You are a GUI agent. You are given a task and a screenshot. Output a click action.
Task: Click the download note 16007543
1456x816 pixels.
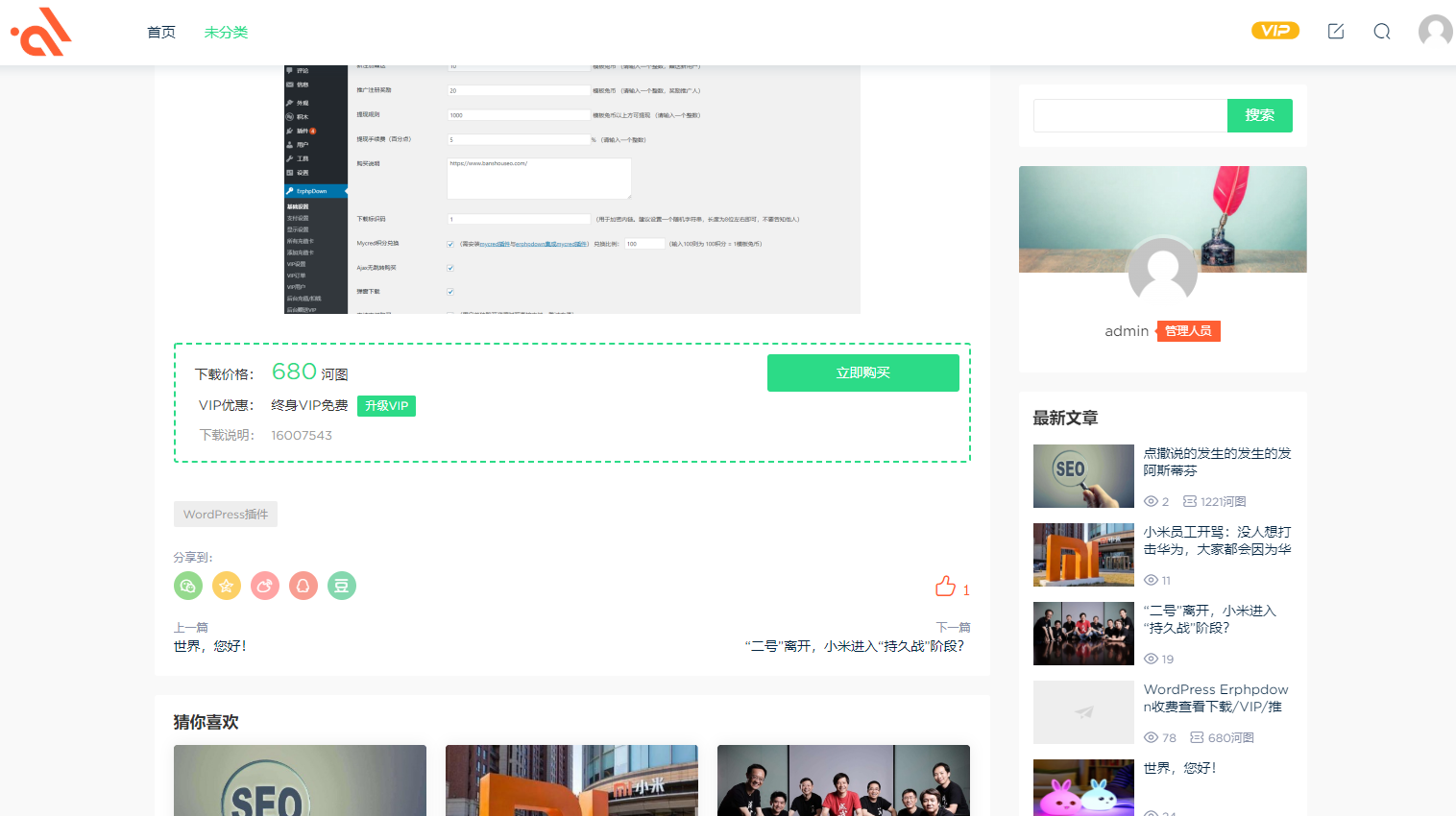pos(302,435)
